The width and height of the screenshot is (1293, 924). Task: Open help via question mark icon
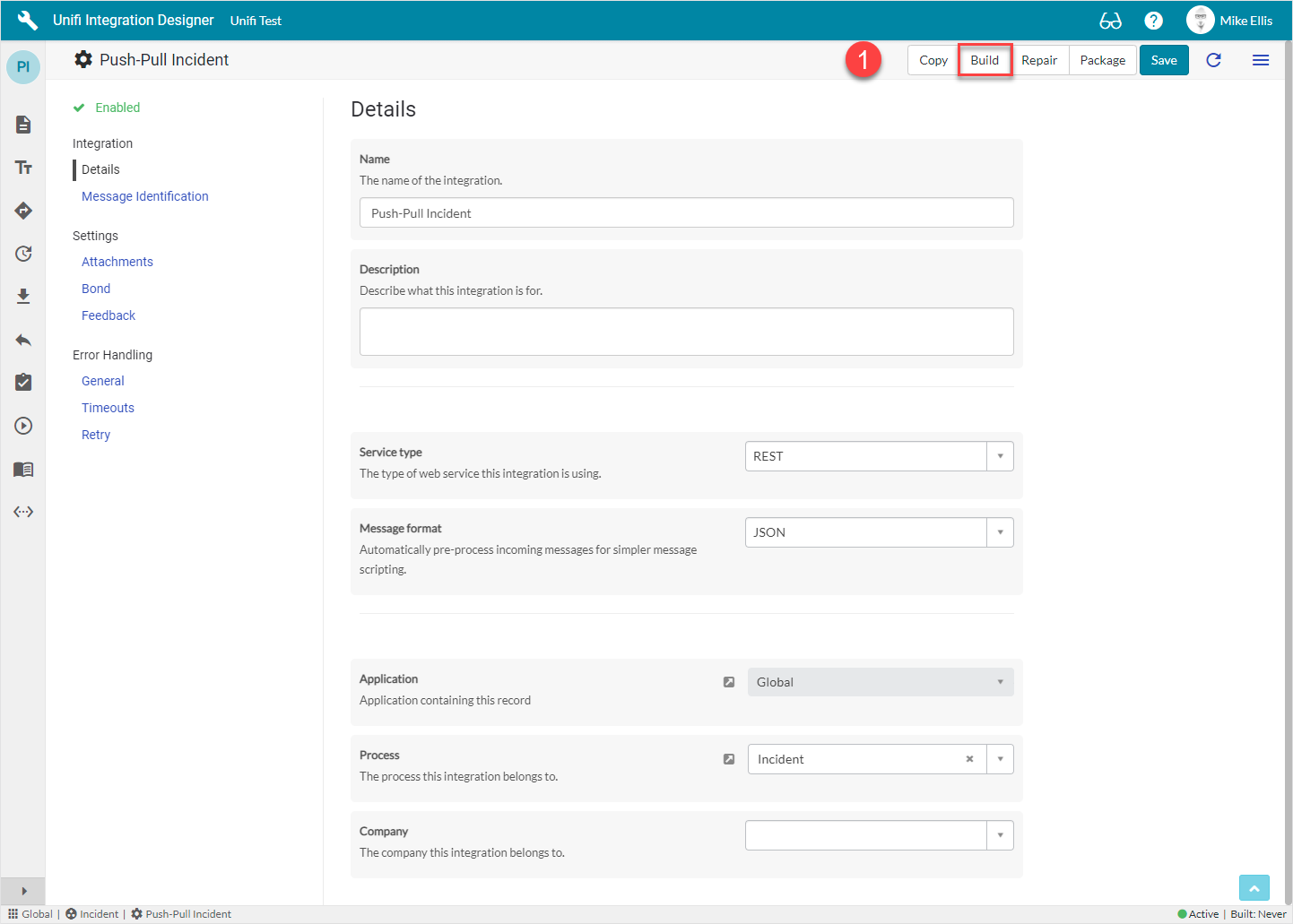click(x=1154, y=21)
